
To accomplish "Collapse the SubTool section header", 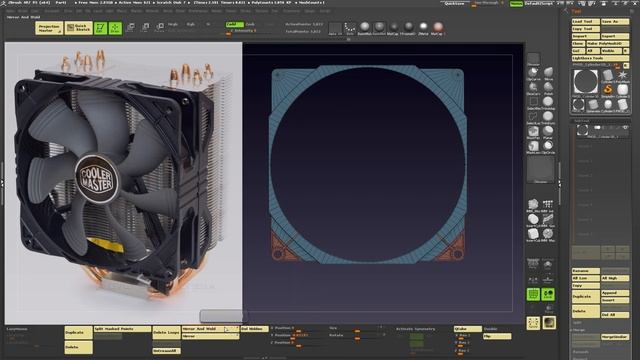I will tap(582, 121).
